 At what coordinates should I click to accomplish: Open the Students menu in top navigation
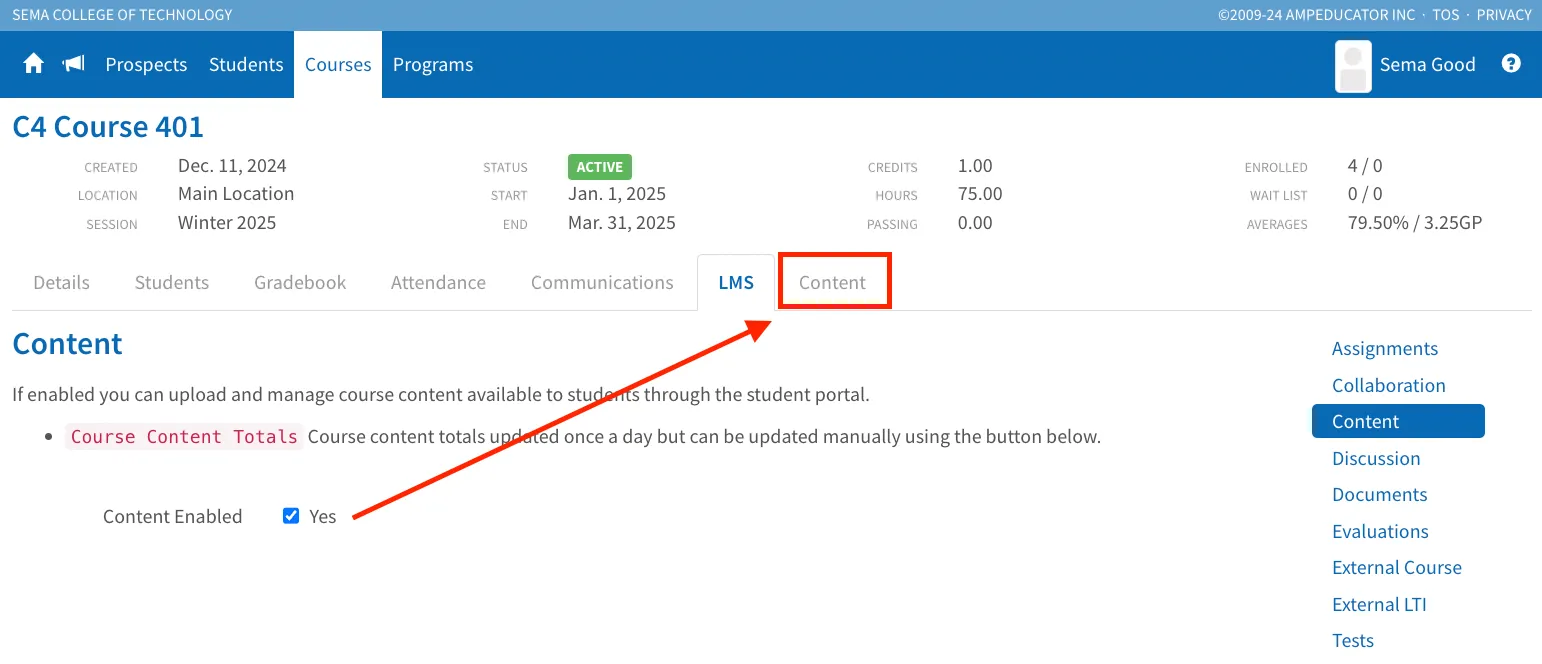click(x=246, y=64)
